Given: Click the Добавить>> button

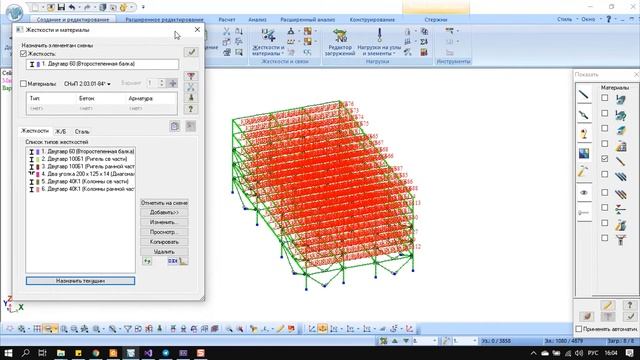Looking at the screenshot, I should pyautogui.click(x=164, y=213).
